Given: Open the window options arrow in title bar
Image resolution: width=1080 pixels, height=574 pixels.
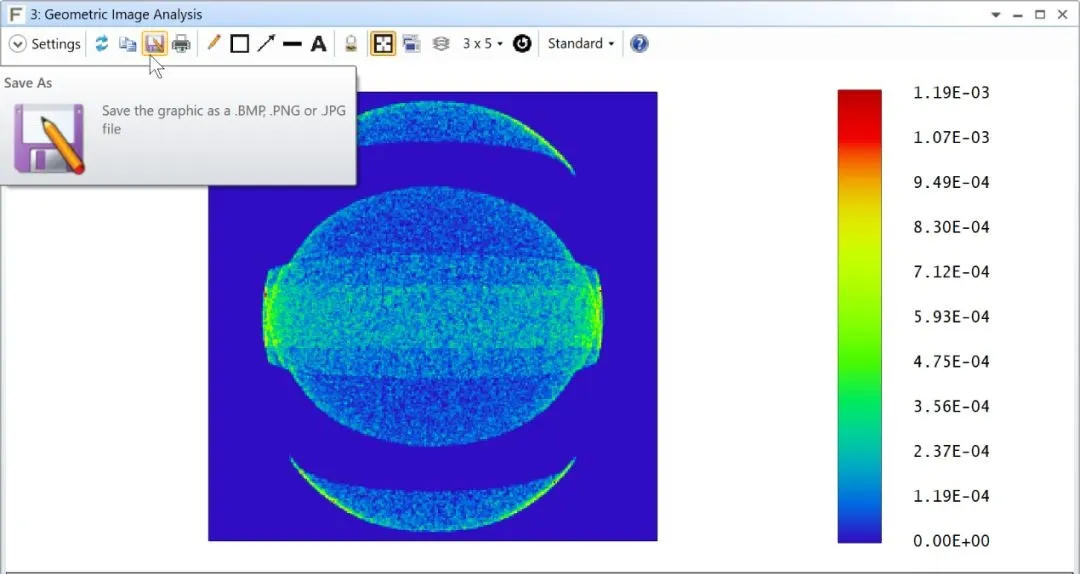Looking at the screenshot, I should [x=995, y=15].
